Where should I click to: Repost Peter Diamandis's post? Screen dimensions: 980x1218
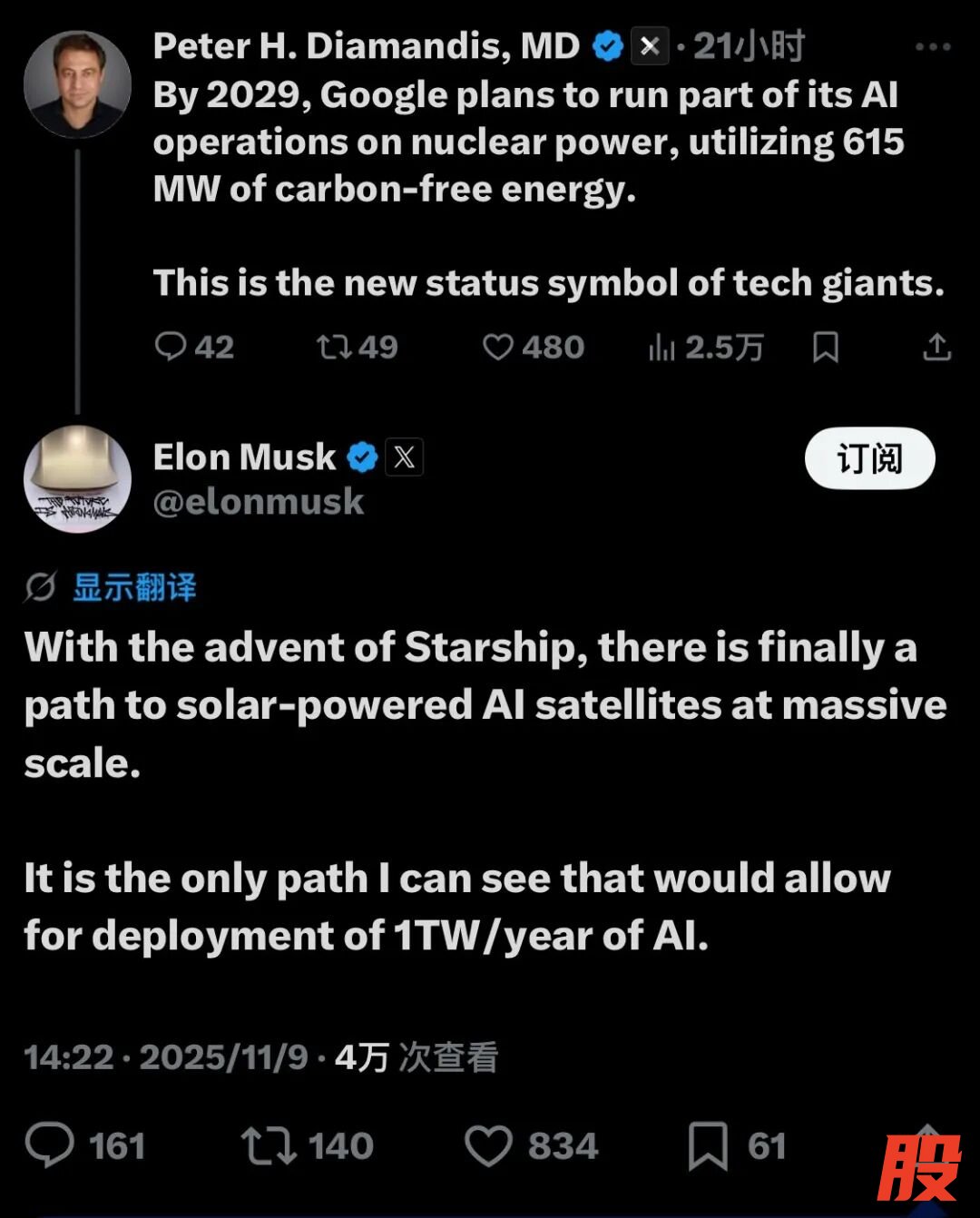pos(335,347)
